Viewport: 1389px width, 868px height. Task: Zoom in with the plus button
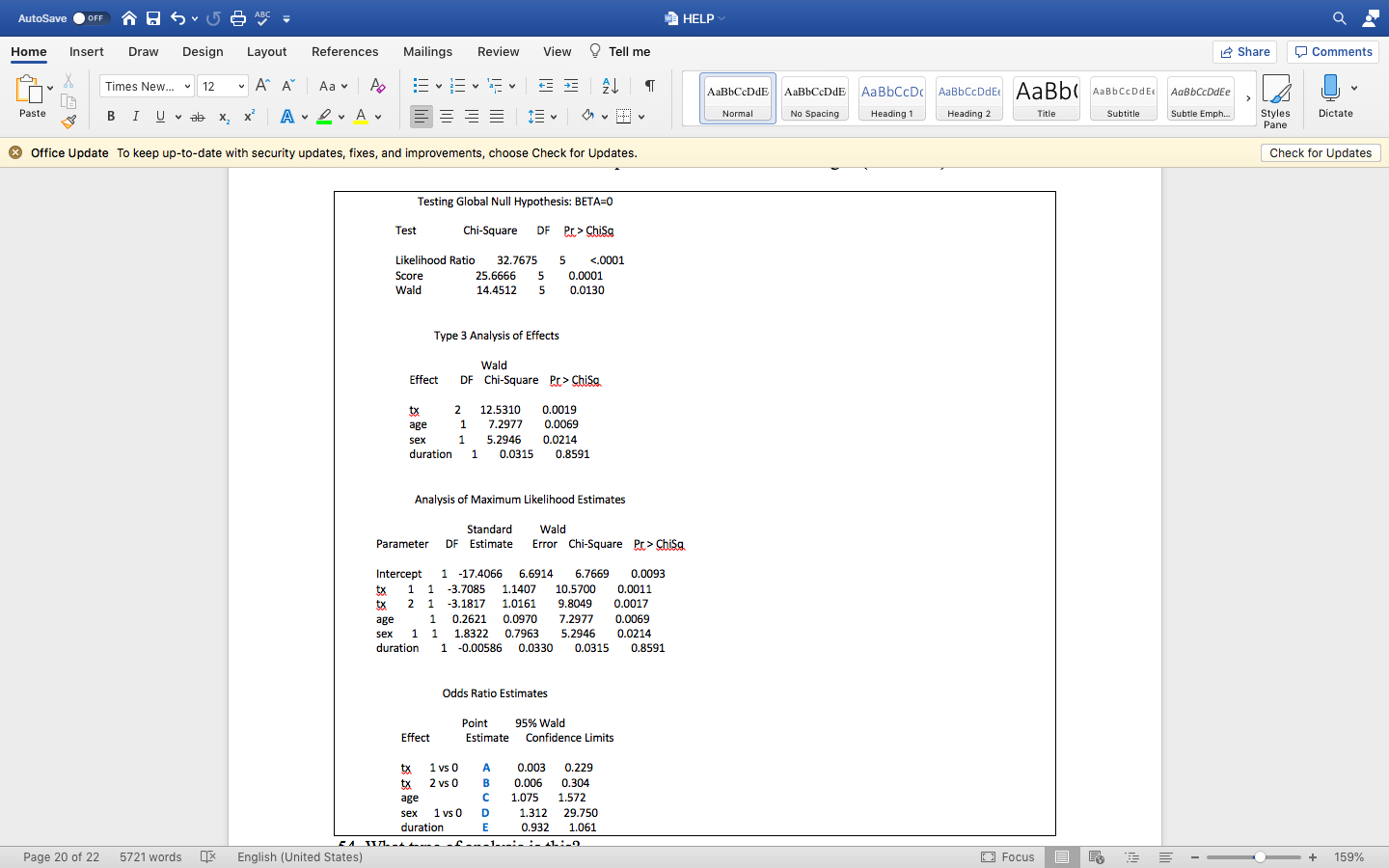(1313, 857)
